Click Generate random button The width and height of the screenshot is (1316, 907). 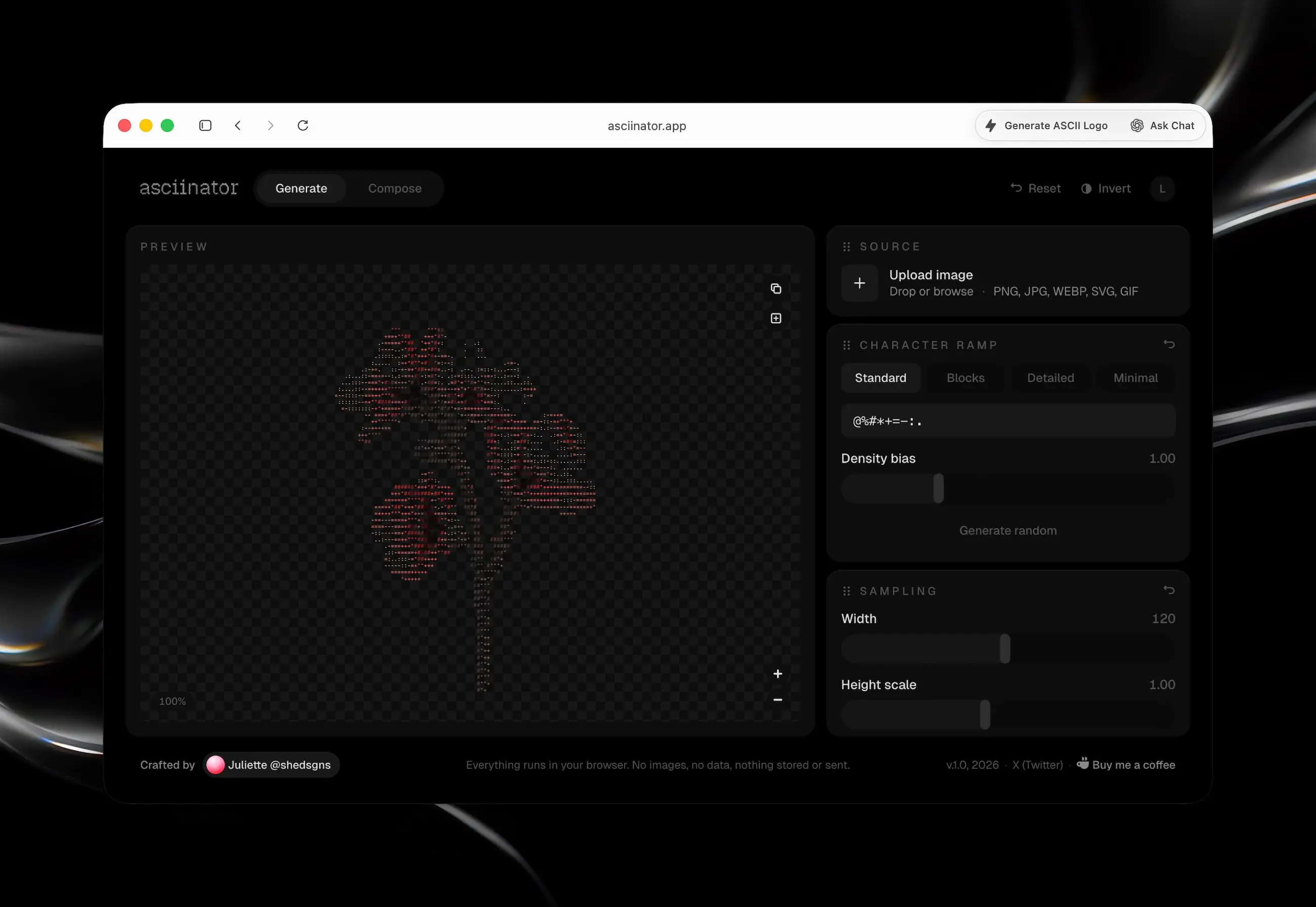[1007, 530]
